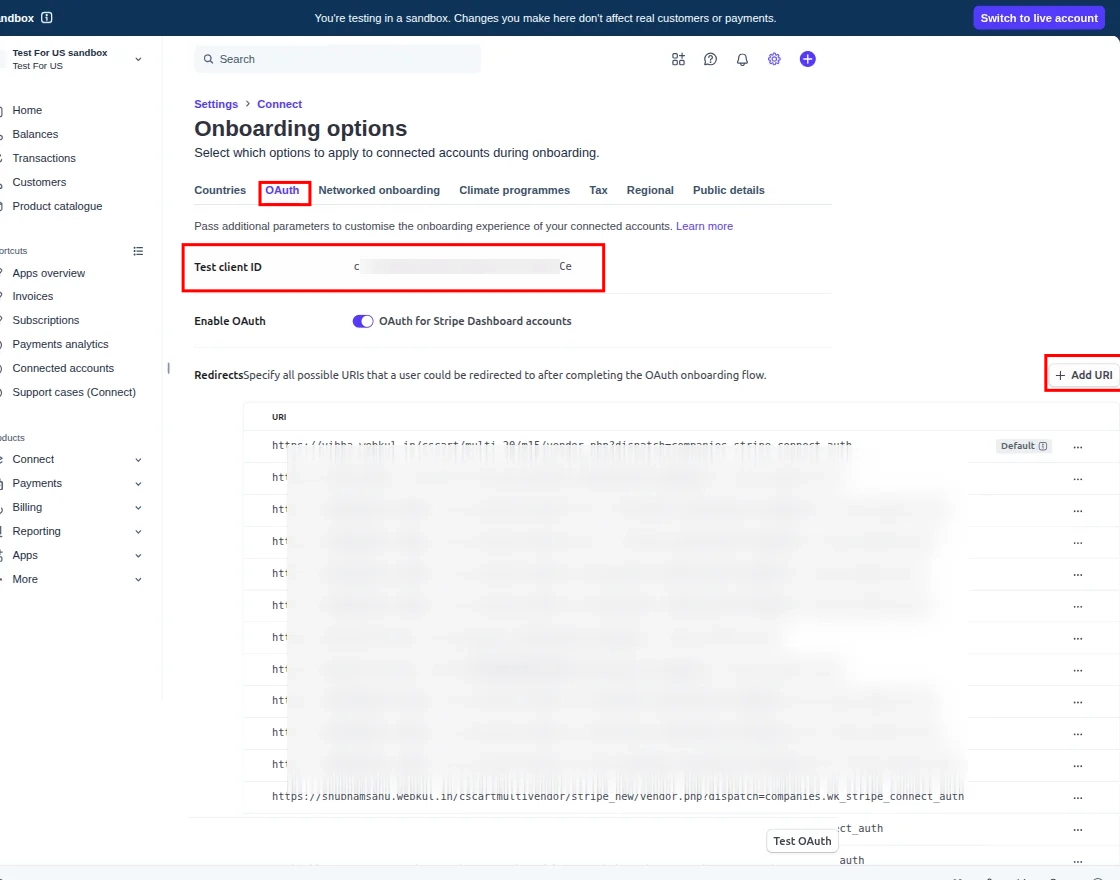This screenshot has width=1120, height=880.
Task: Click the shubhamsahu.webkul.in redirect URI text
Action: [618, 796]
